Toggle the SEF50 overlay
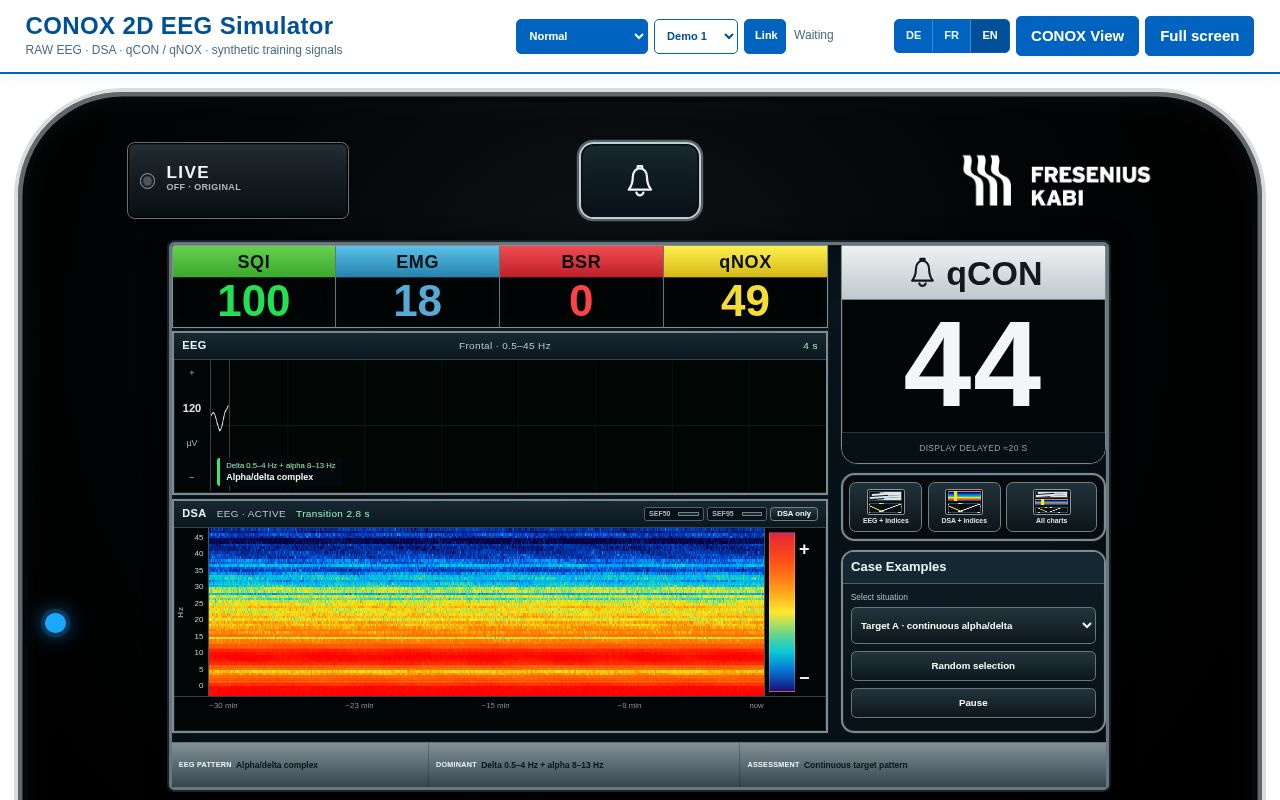 (x=674, y=514)
